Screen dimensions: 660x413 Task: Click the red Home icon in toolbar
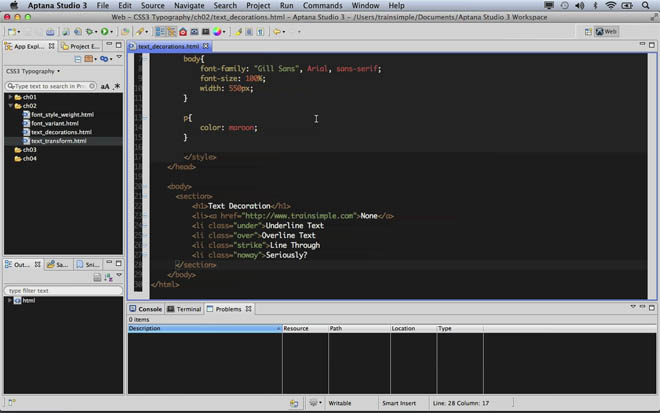(x=183, y=32)
